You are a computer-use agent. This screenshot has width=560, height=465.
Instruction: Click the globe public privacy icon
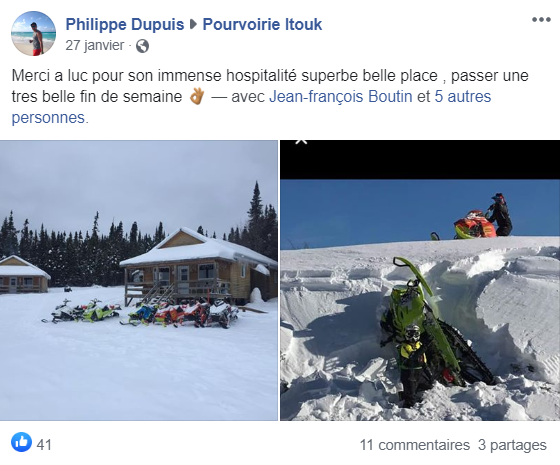pos(142,46)
